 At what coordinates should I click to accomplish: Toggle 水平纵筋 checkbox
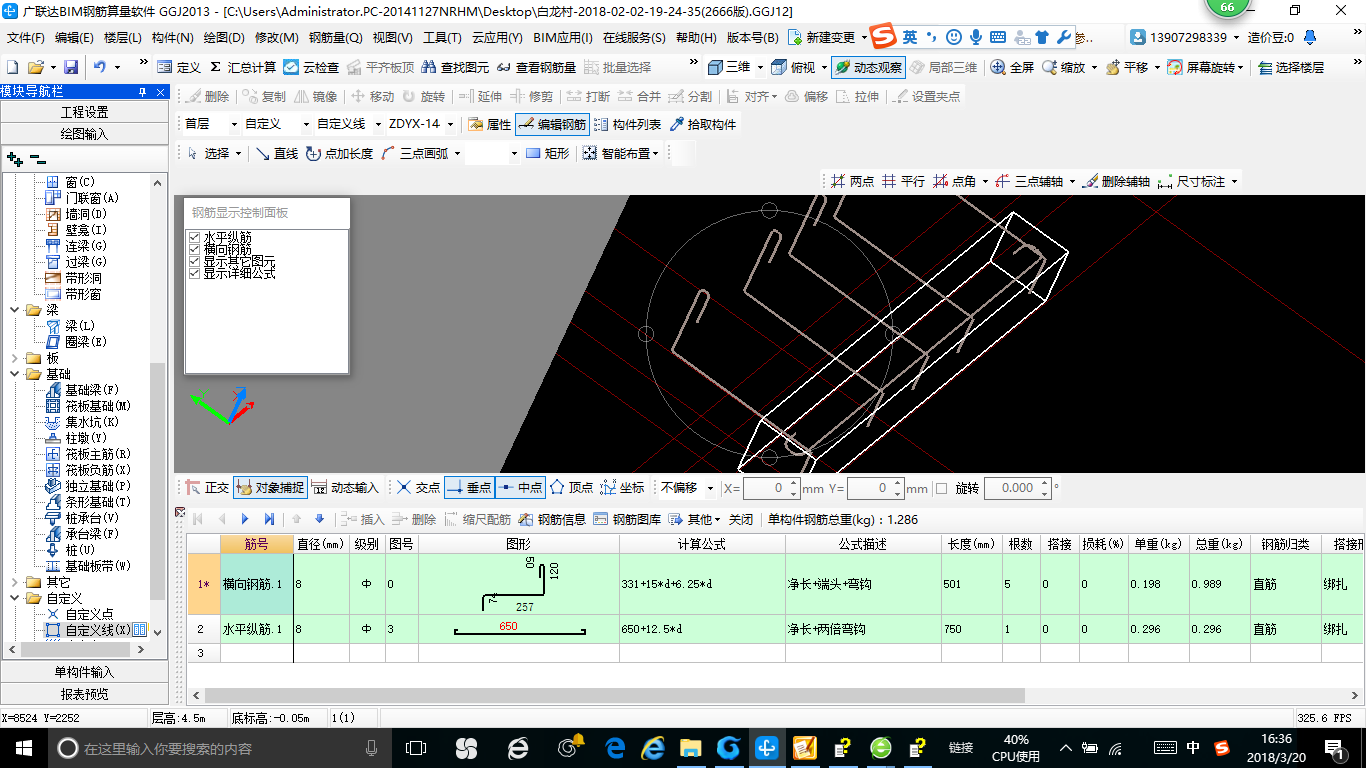194,237
